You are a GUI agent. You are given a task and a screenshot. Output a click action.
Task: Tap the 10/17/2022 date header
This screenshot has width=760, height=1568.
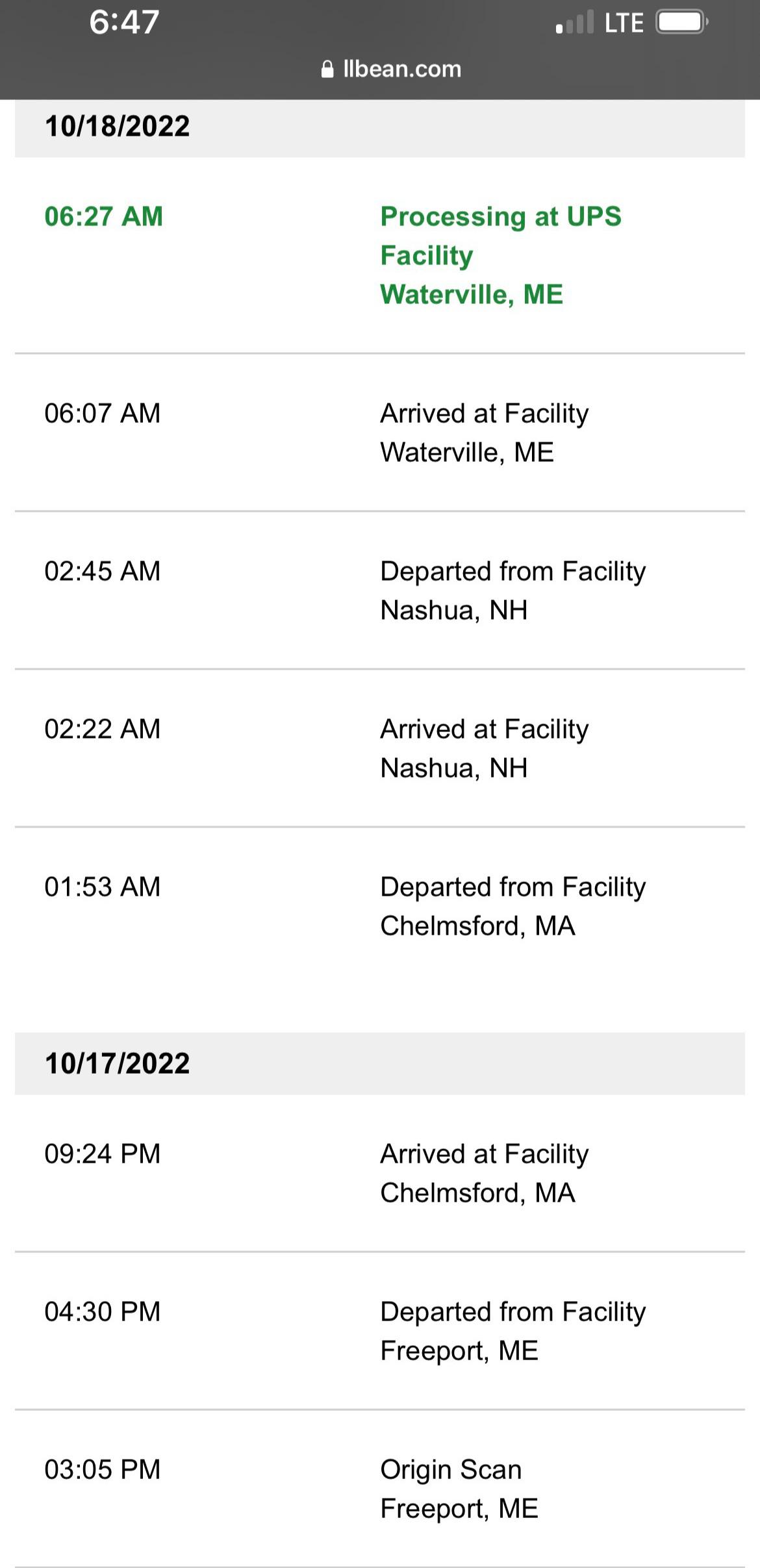(x=118, y=1063)
